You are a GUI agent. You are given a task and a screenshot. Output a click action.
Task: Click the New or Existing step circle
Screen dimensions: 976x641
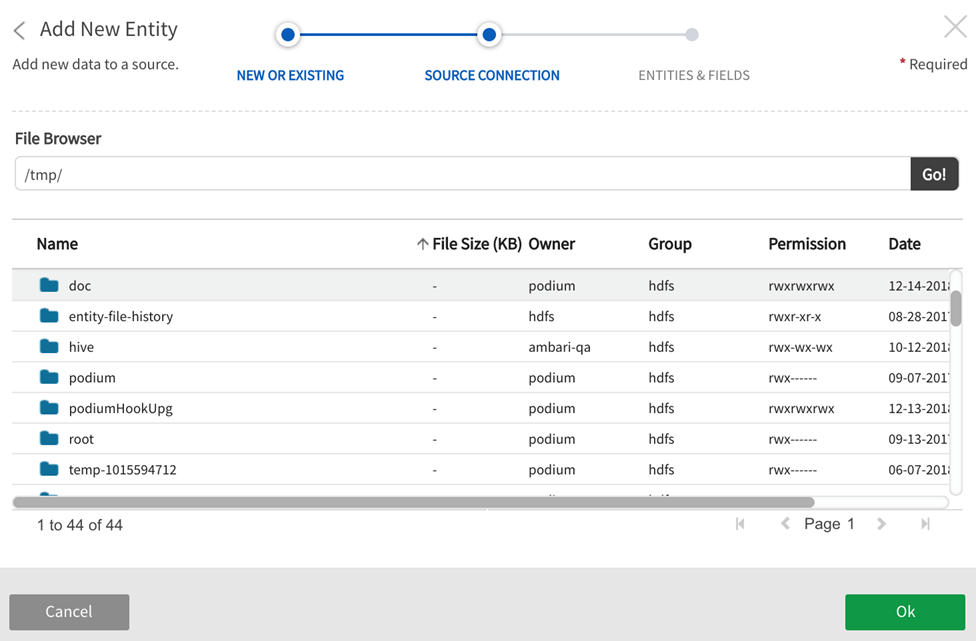[x=288, y=34]
